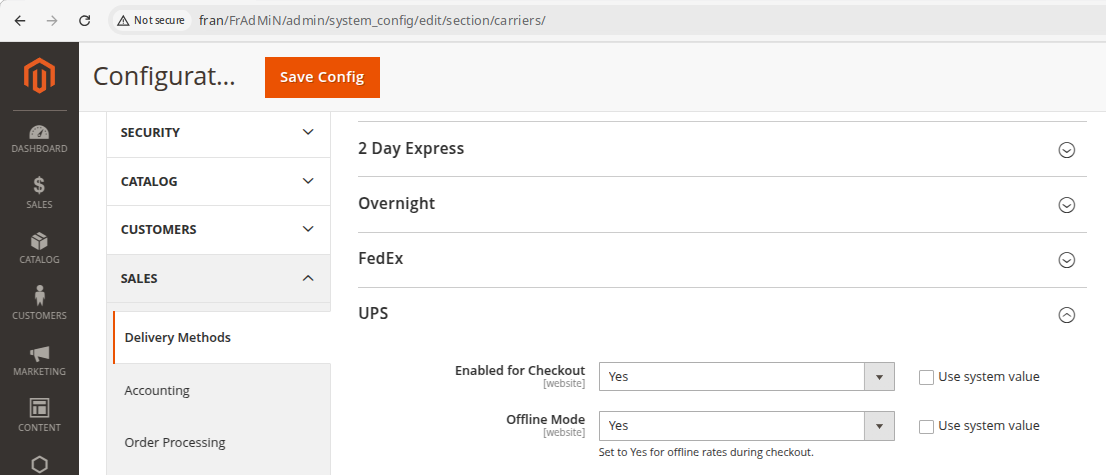Collapse the UPS section
1106x475 pixels.
[x=1066, y=314]
